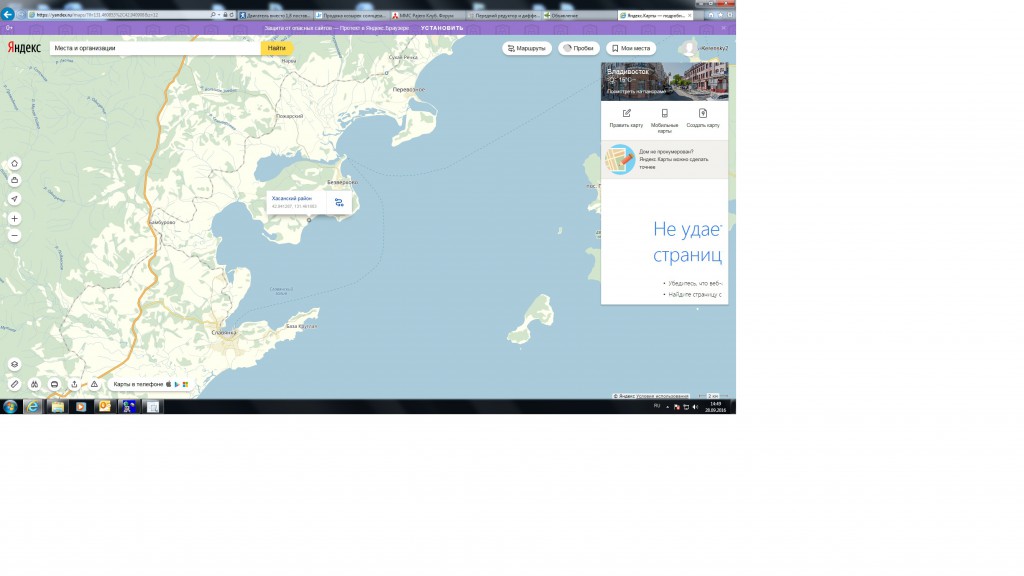Print the map using printer icon
The height and width of the screenshot is (576, 1024).
pos(54,384)
